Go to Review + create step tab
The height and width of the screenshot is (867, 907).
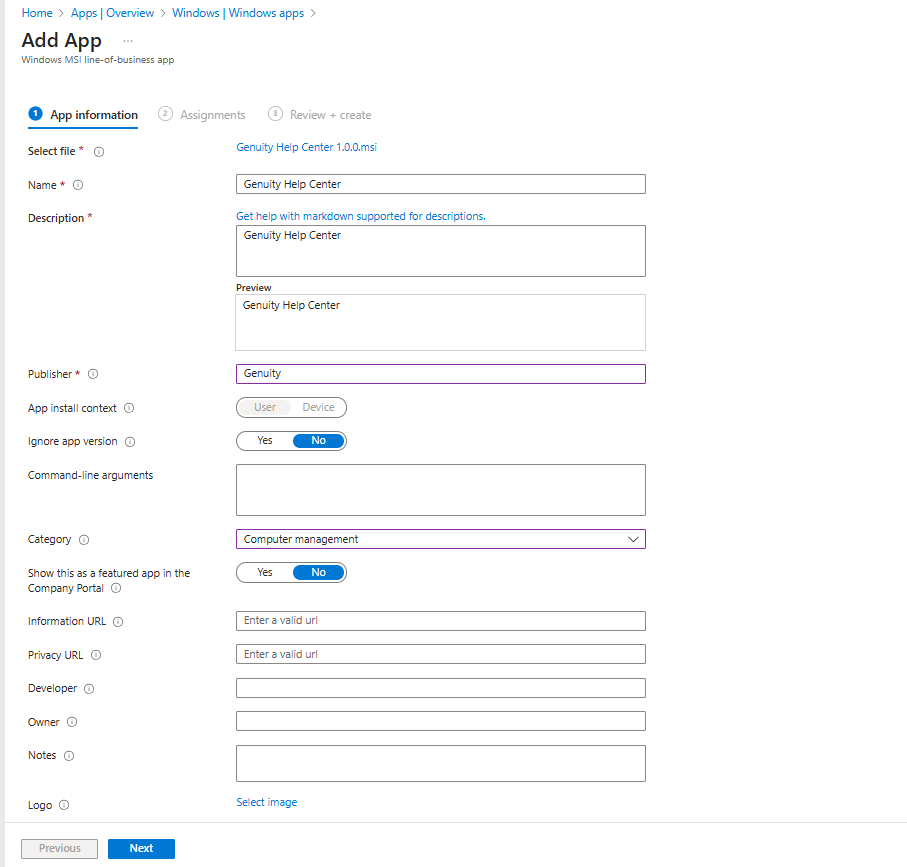(319, 115)
